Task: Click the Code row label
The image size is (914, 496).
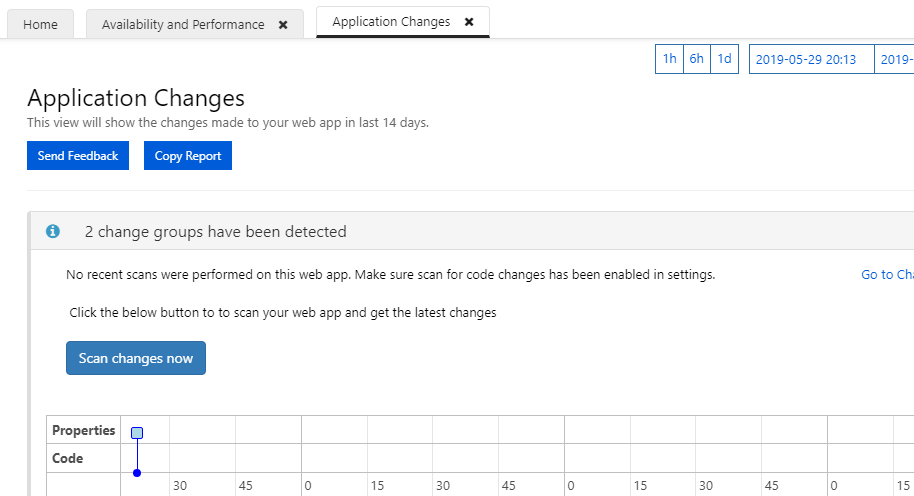Action: tap(69, 458)
